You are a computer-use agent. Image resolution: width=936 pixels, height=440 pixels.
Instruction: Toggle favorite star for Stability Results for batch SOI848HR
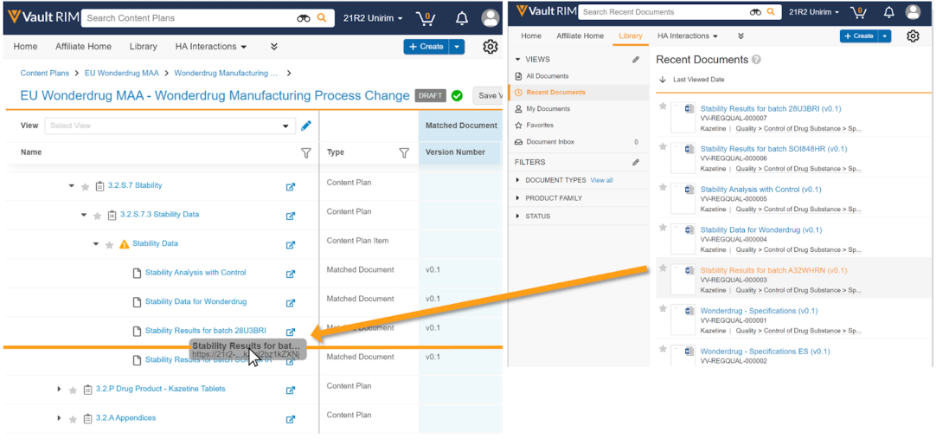(663, 148)
